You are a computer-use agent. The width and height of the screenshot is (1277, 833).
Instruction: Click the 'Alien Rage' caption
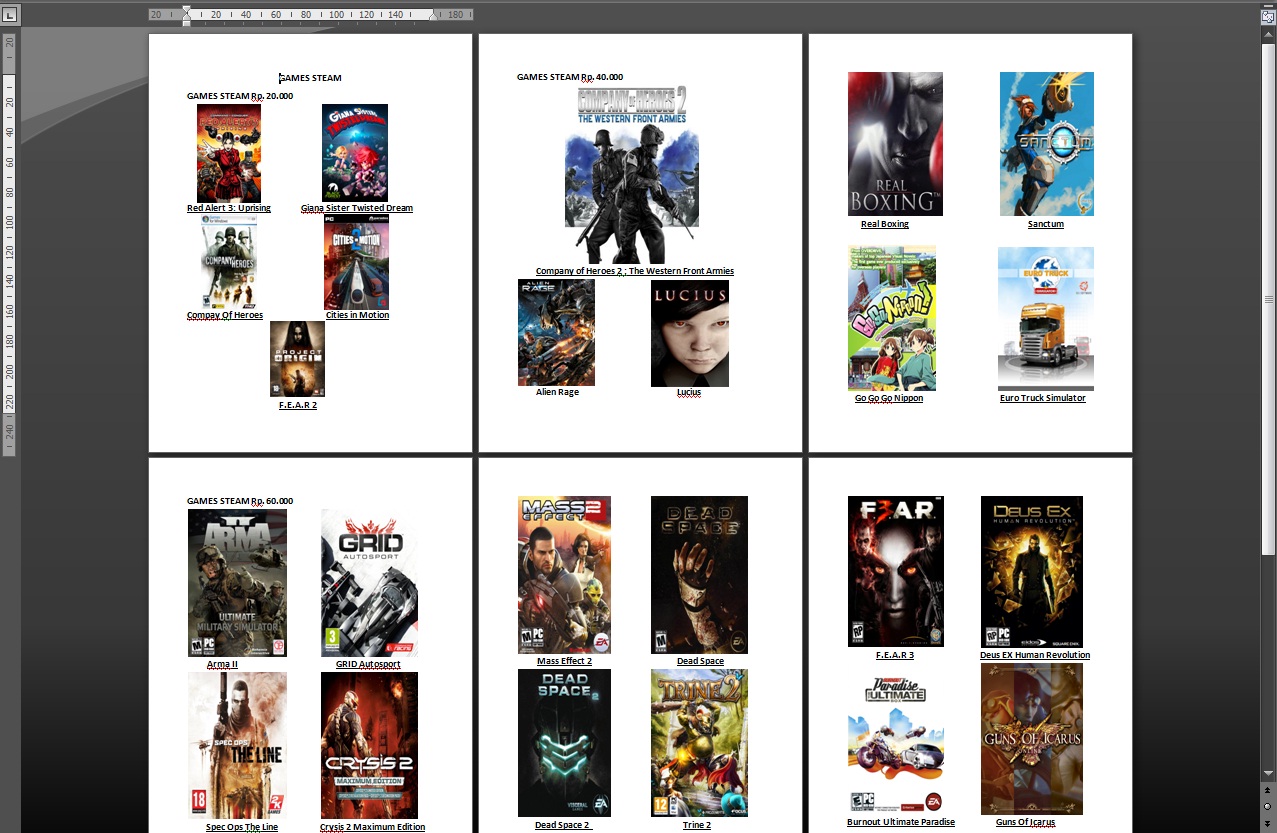(x=557, y=392)
